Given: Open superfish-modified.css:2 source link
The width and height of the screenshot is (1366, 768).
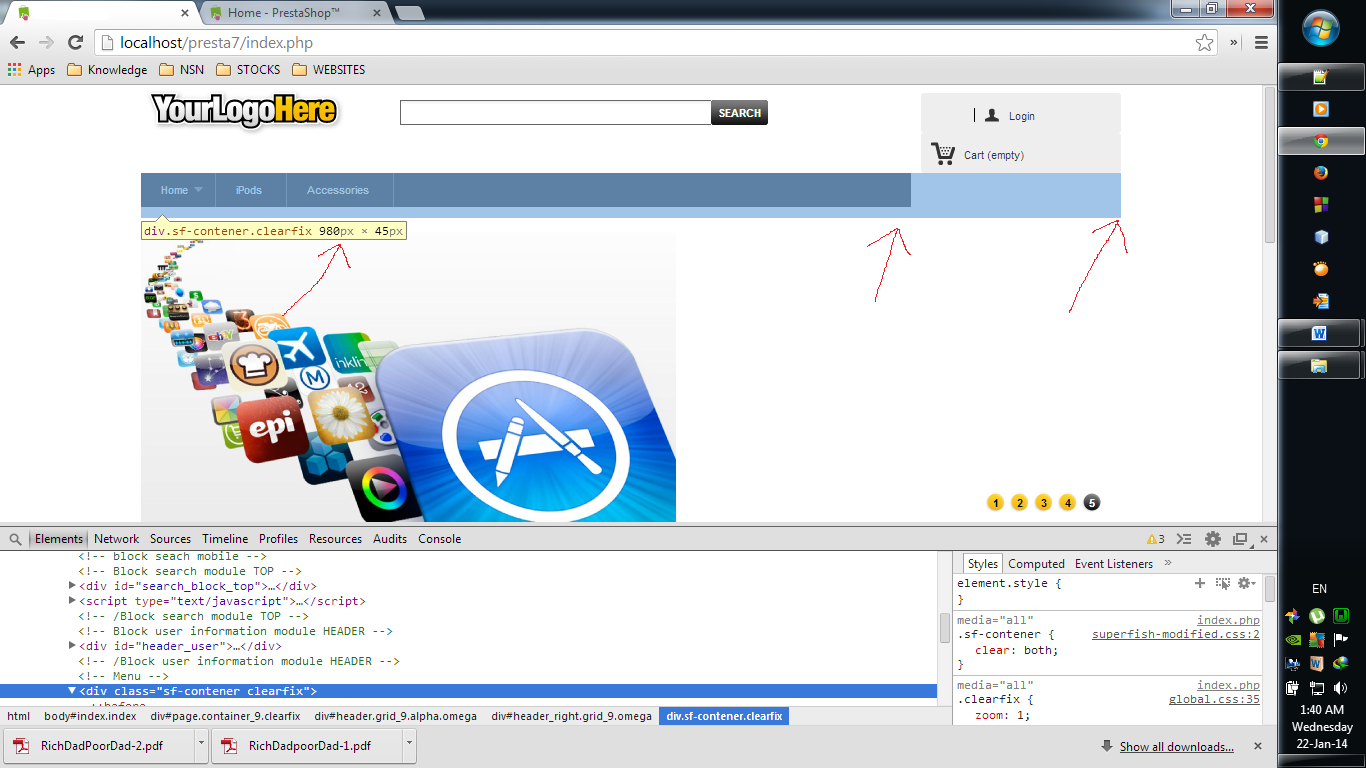Looking at the screenshot, I should point(1176,635).
